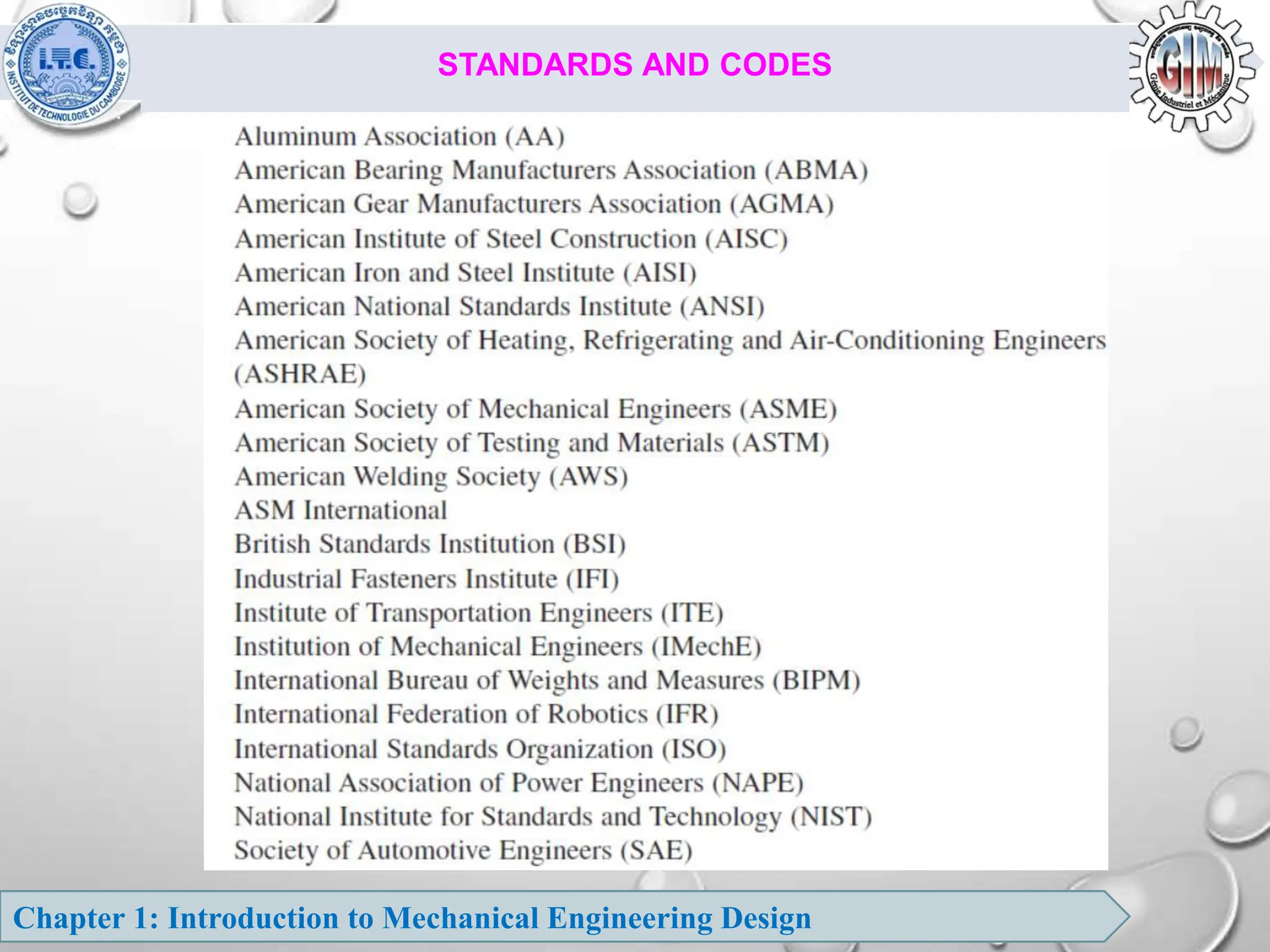Click the GIM gear logo
1270x952 pixels.
[1191, 67]
